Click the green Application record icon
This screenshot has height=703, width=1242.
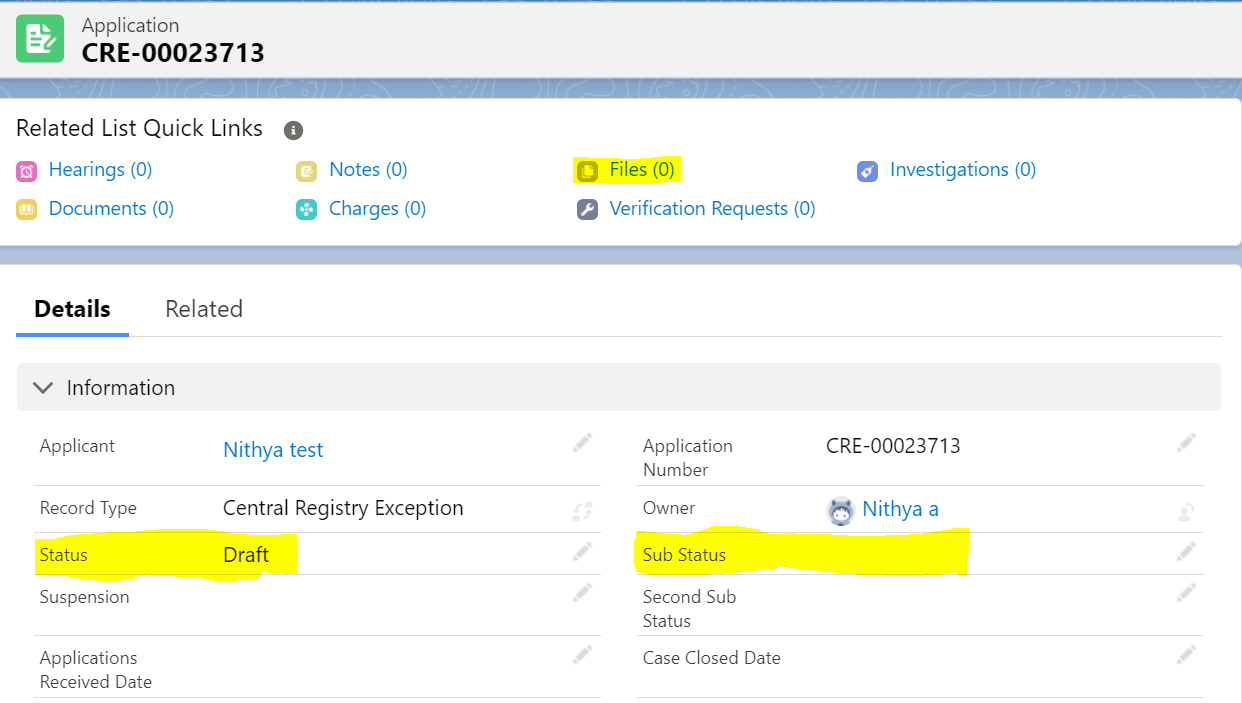pyautogui.click(x=40, y=38)
